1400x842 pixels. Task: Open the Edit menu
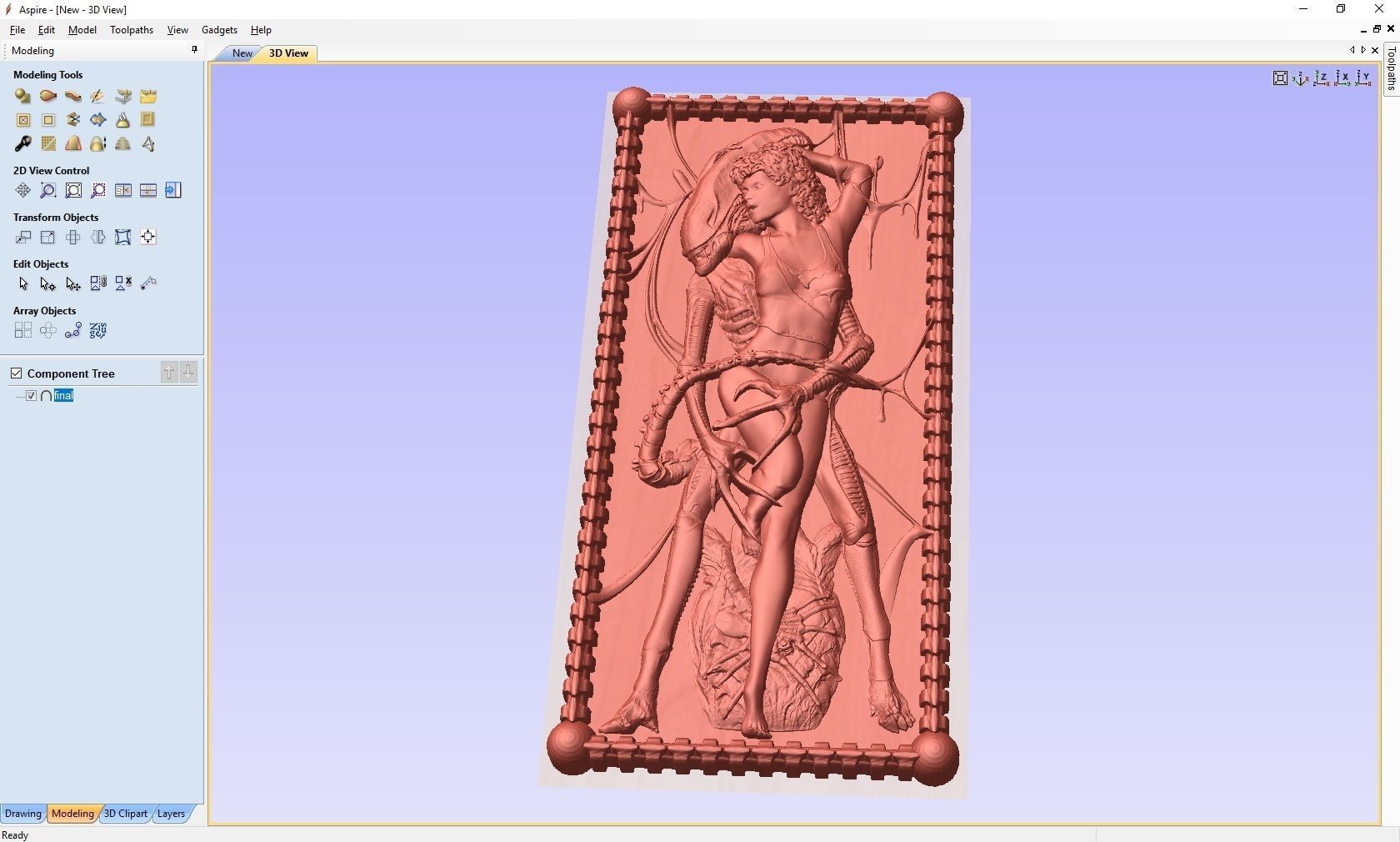47,30
